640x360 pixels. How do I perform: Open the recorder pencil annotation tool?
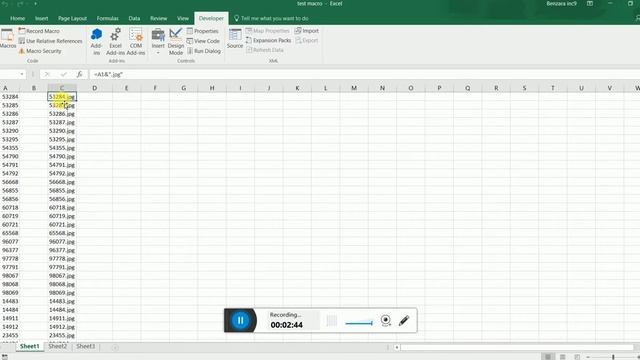[404, 320]
